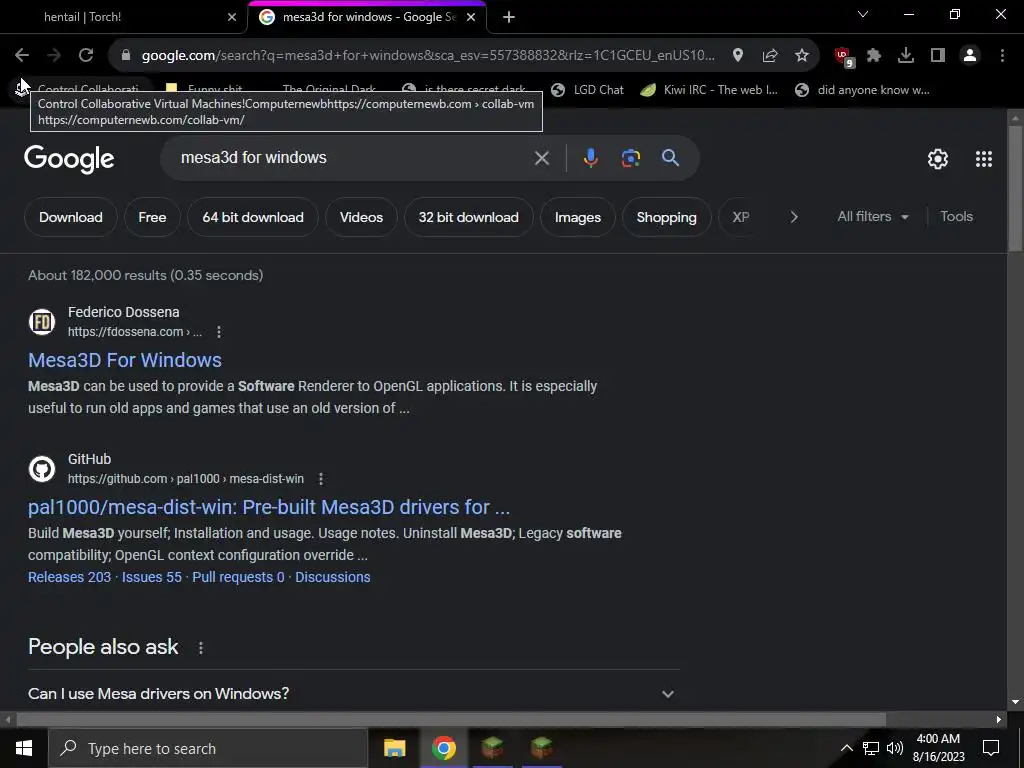Open the 'Releases 203' sitelink
This screenshot has width=1024, height=768.
[69, 577]
